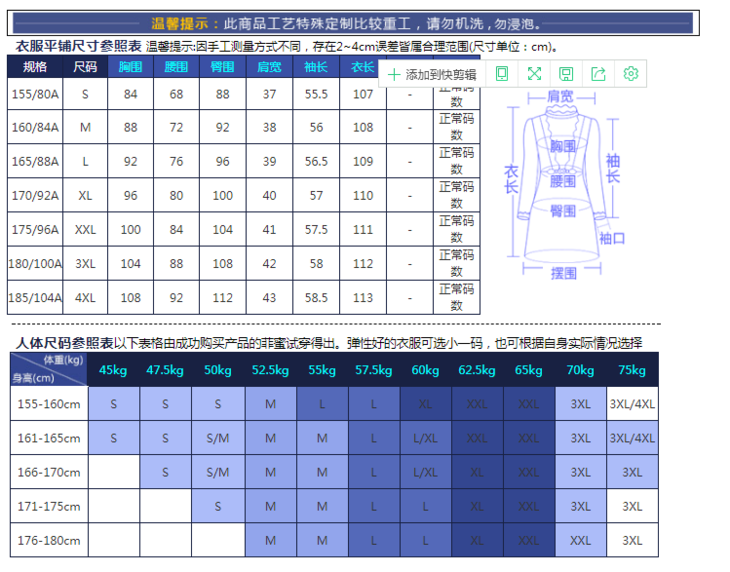Select the 155-160cm height row label
The image size is (730, 572).
[x=50, y=404]
